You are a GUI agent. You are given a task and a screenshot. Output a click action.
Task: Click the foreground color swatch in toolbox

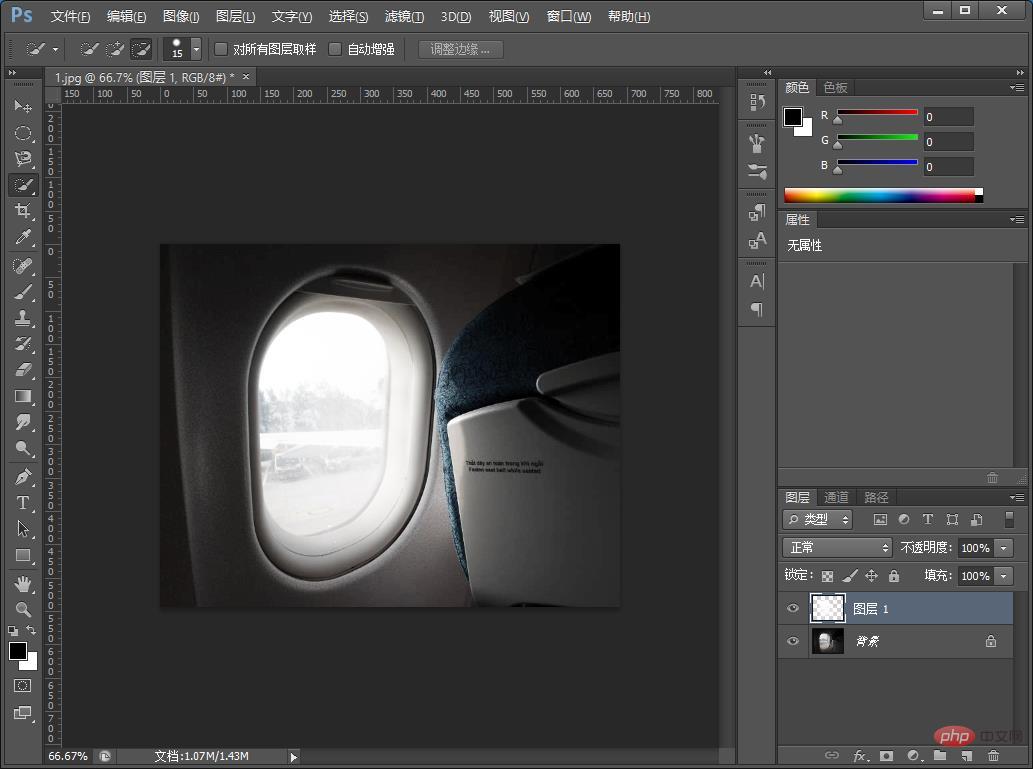pyautogui.click(x=18, y=651)
